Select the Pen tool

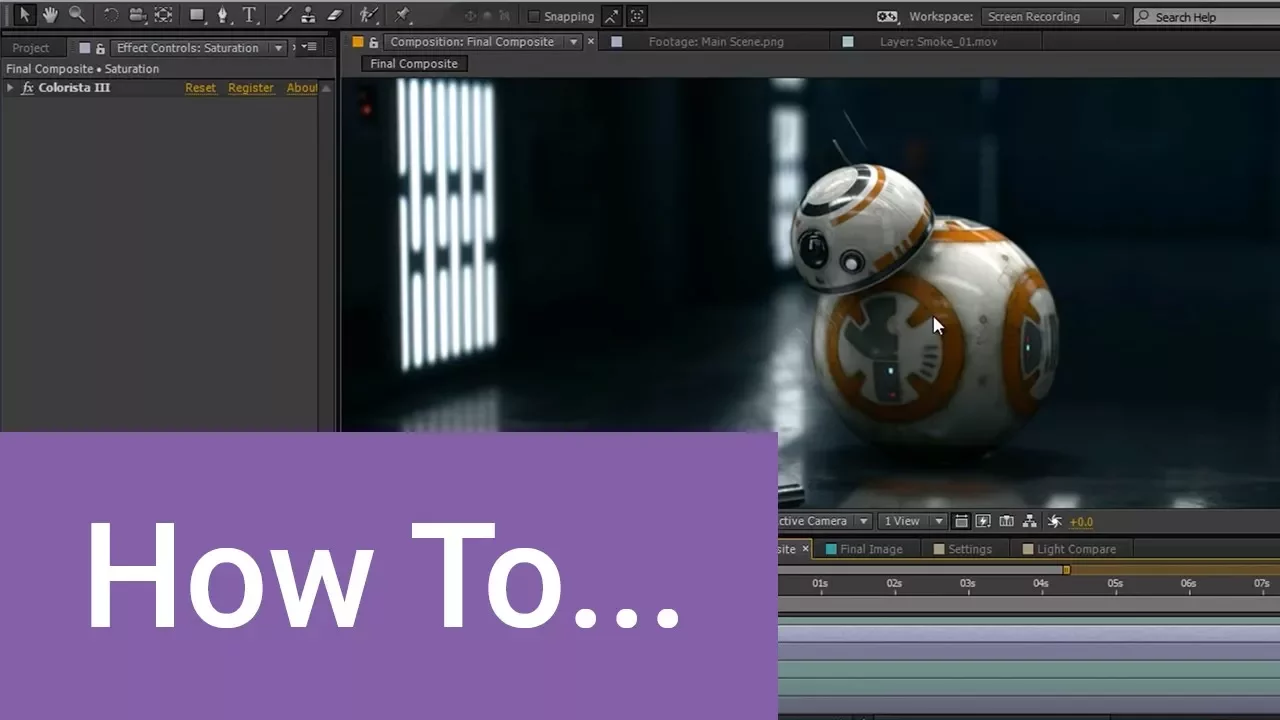222,15
